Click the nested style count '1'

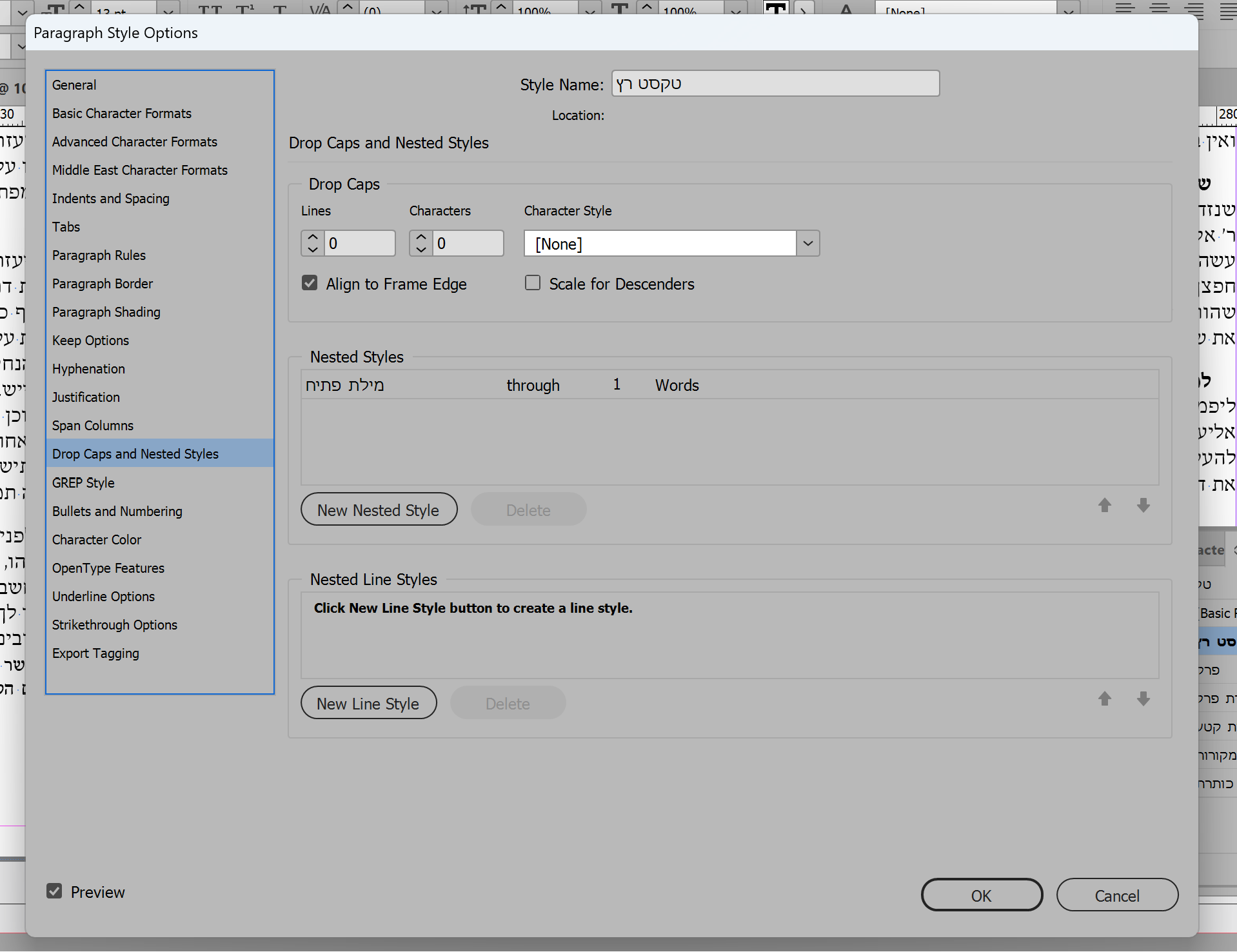click(617, 385)
